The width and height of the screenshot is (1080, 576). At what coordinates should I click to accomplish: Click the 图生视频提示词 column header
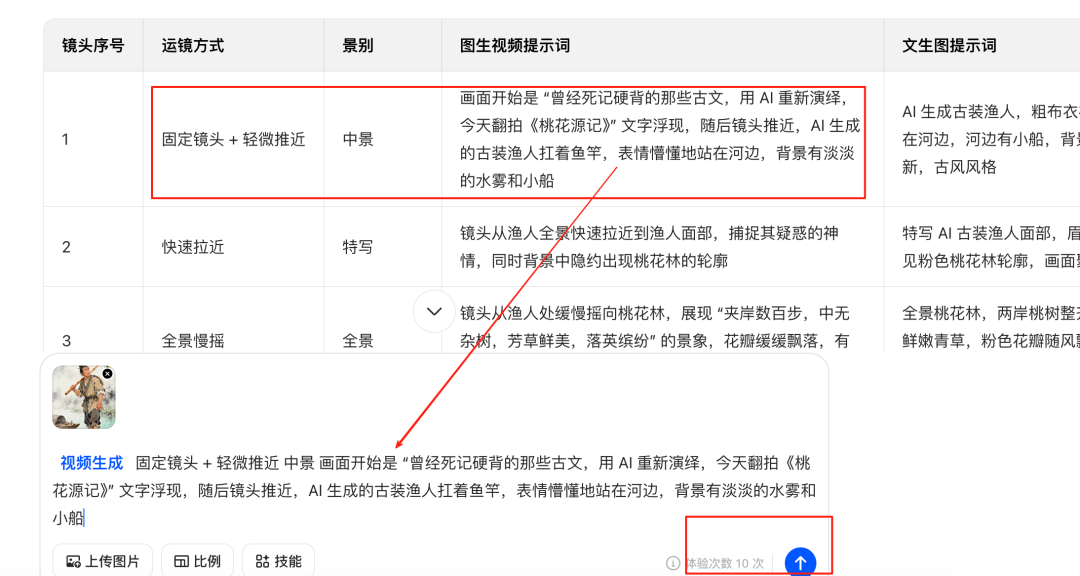pyautogui.click(x=515, y=46)
